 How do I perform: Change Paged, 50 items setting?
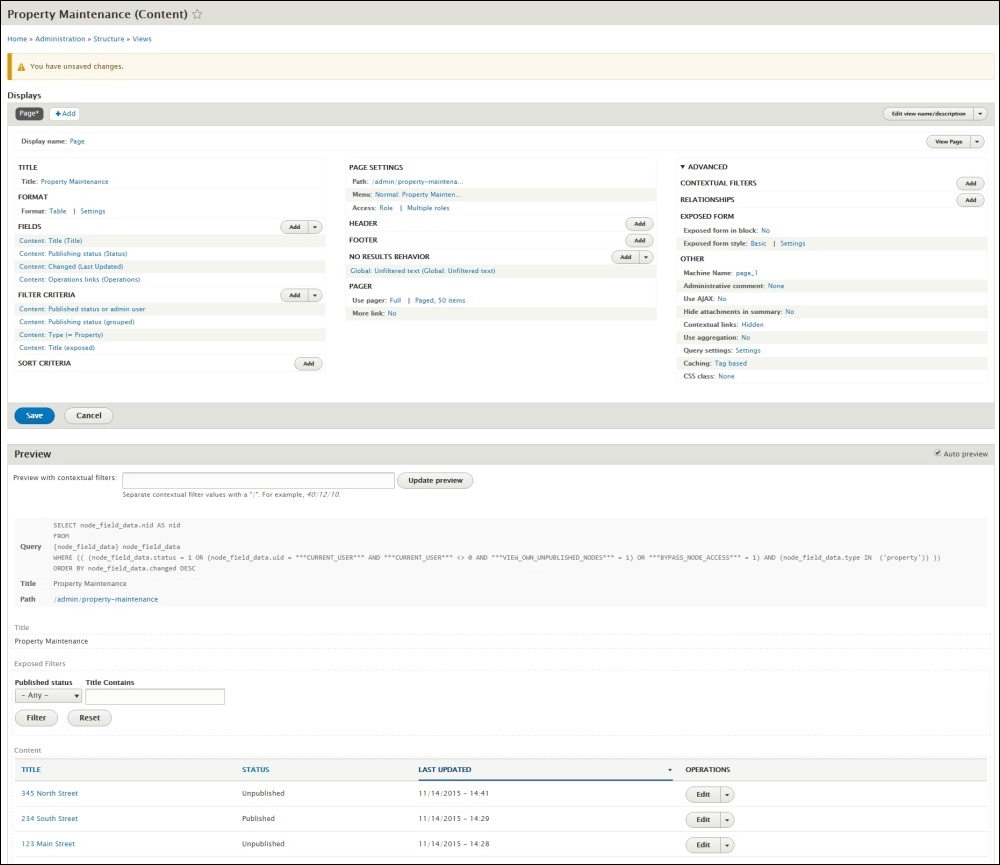[x=440, y=300]
